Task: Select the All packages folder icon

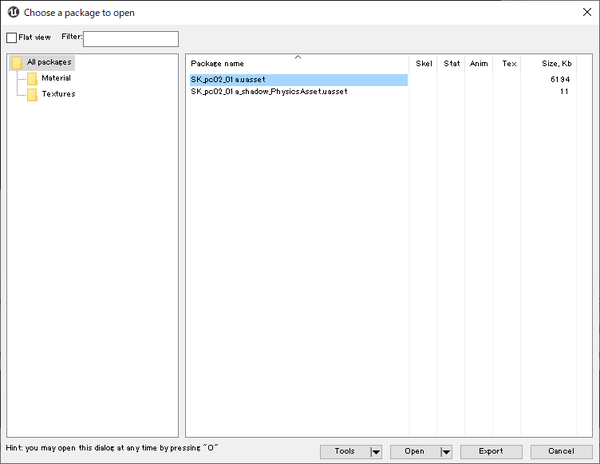Action: pos(17,63)
